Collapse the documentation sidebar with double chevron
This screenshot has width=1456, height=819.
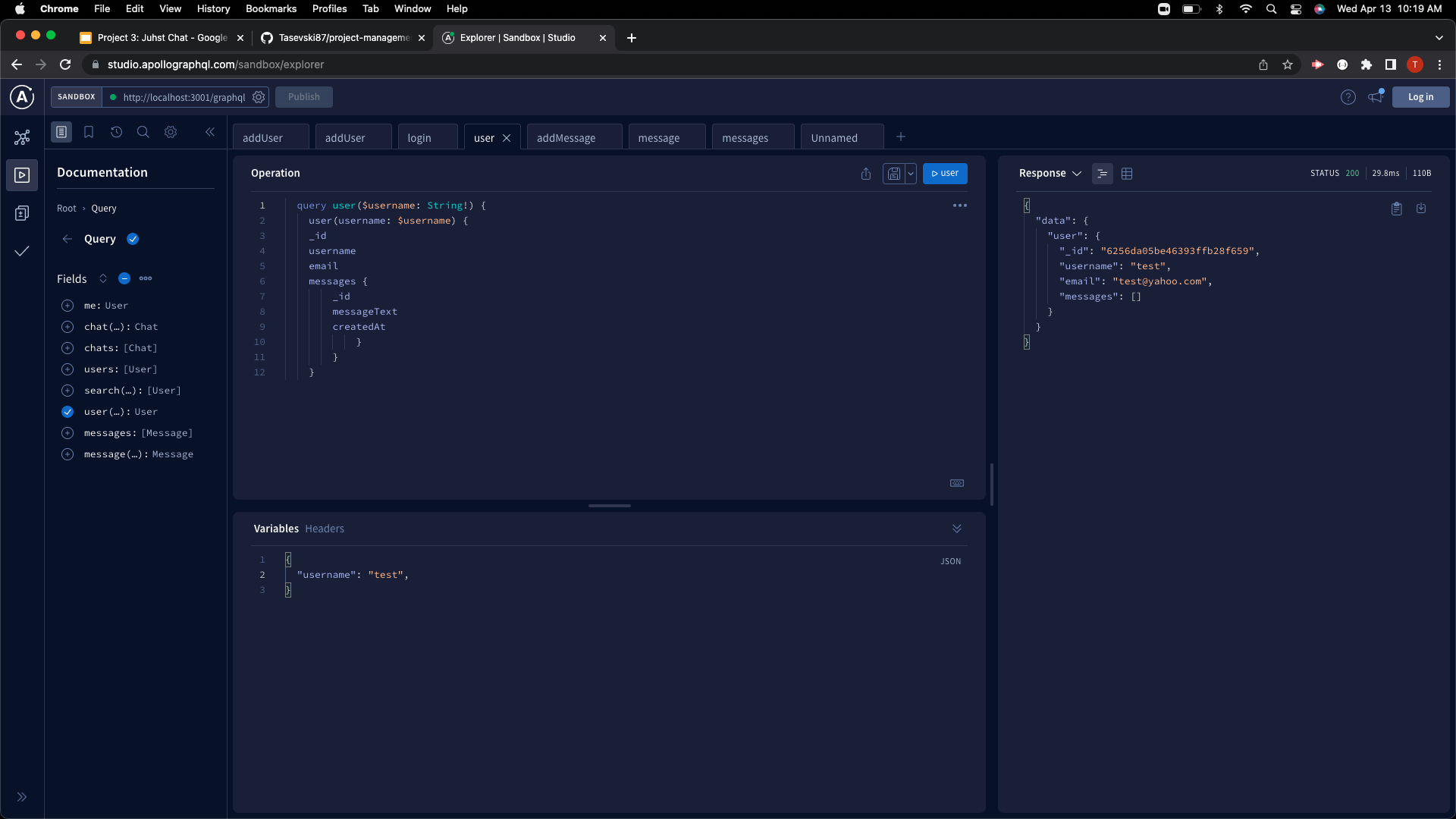[210, 131]
